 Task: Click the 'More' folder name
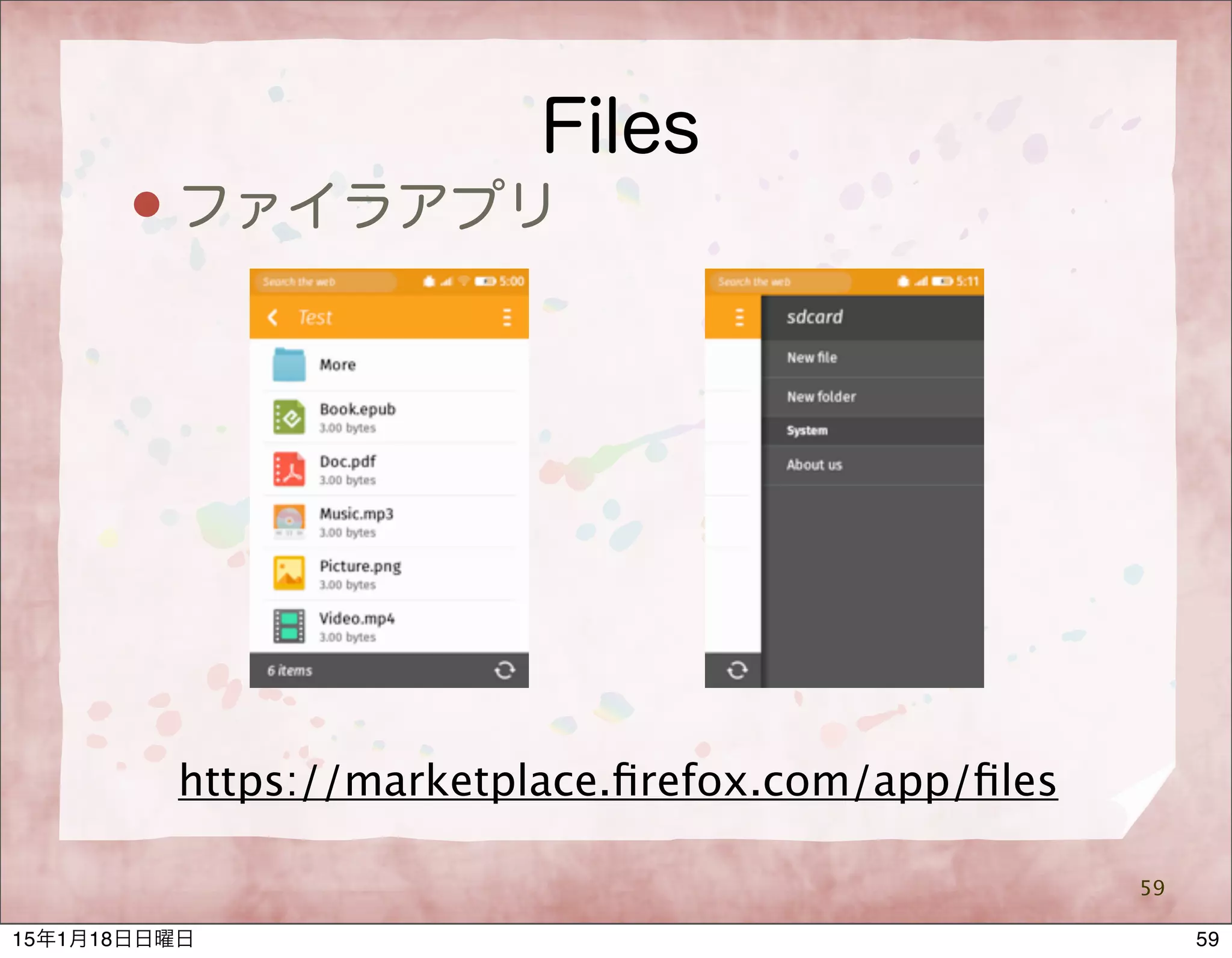tap(337, 364)
